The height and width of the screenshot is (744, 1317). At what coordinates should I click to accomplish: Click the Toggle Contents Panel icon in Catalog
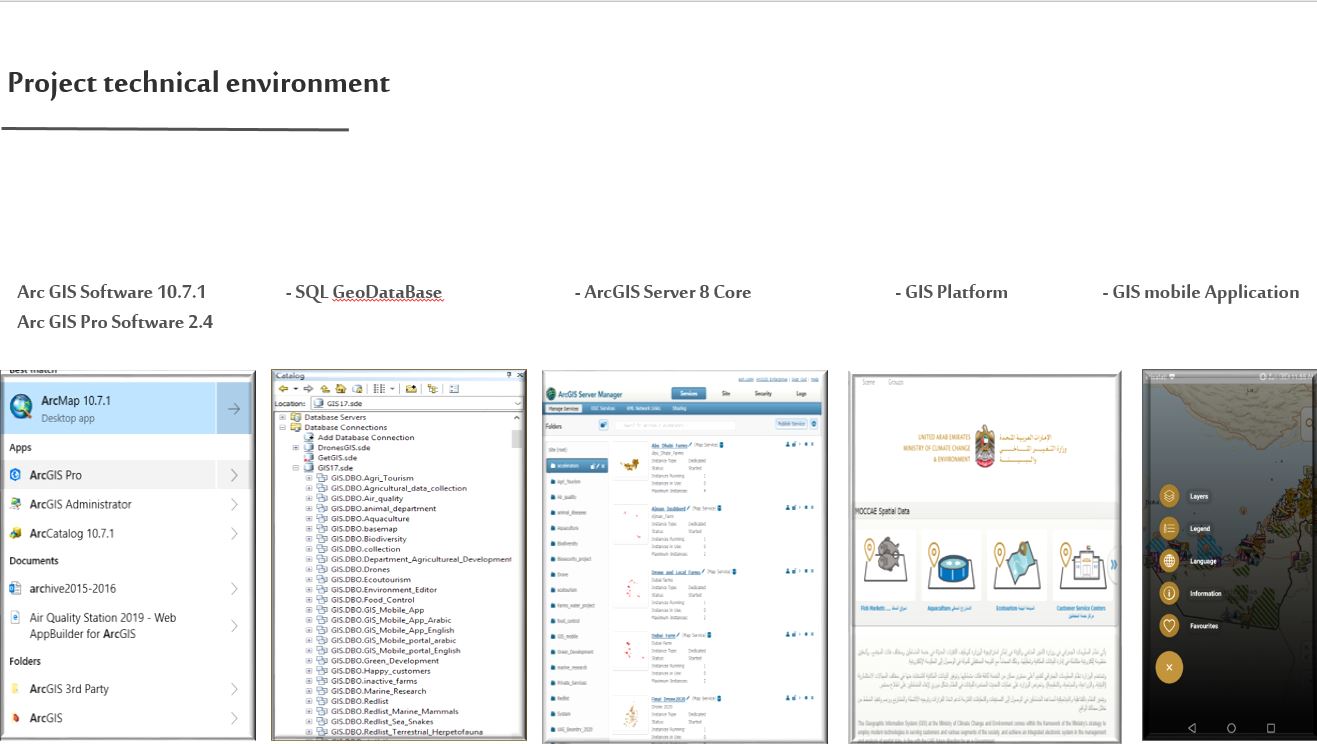[x=433, y=389]
